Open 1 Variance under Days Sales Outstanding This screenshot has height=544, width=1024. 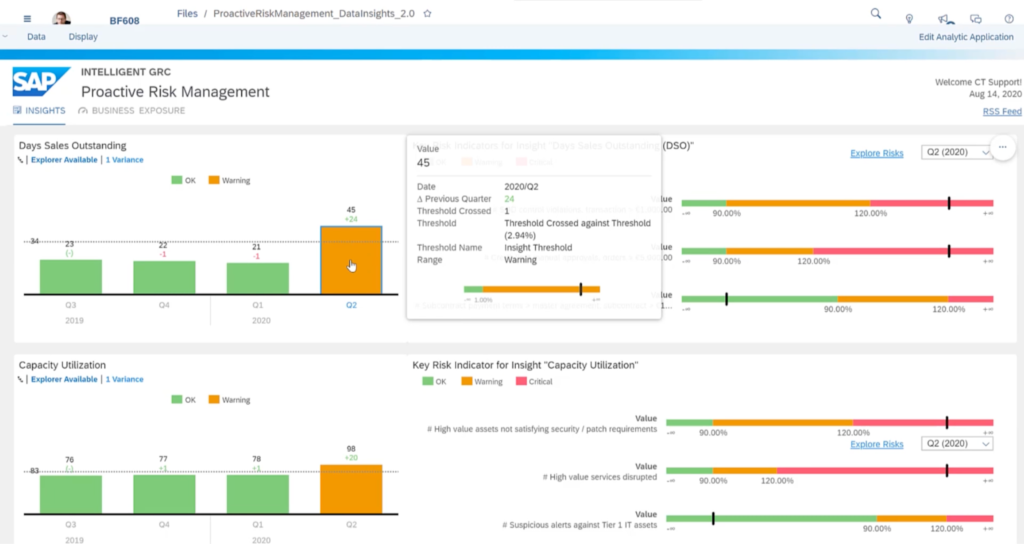(x=124, y=160)
